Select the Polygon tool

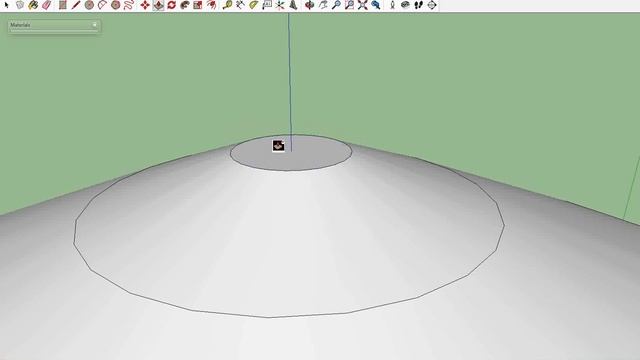point(116,5)
